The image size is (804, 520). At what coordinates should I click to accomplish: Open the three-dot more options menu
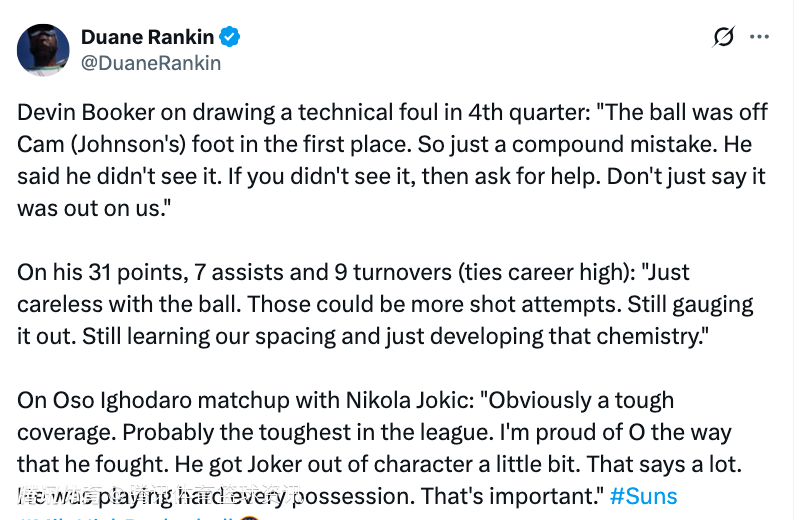[x=759, y=37]
